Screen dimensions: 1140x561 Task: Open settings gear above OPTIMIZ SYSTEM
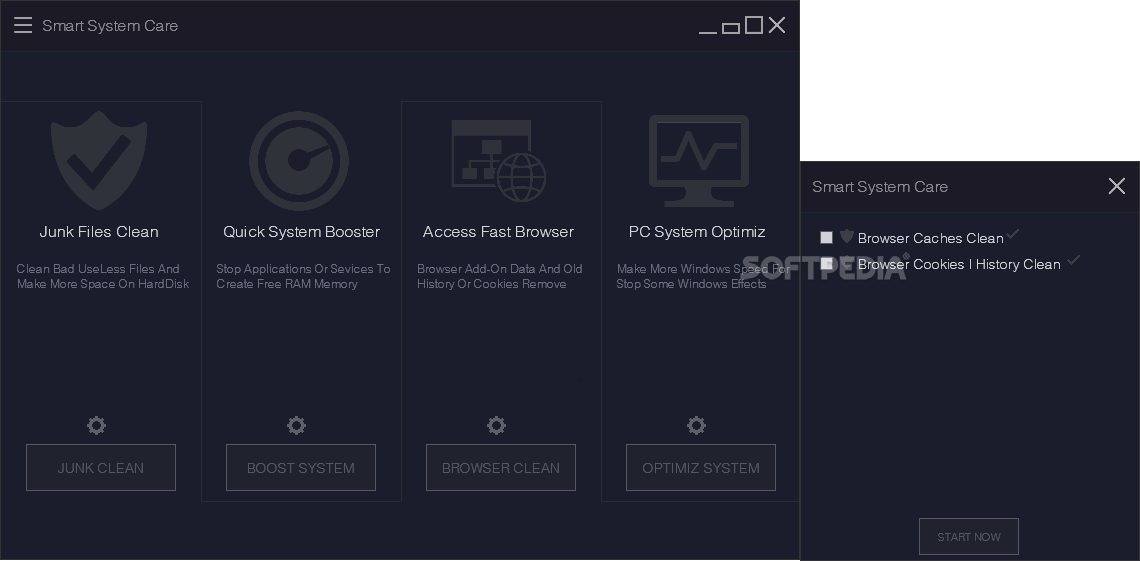[x=697, y=425]
